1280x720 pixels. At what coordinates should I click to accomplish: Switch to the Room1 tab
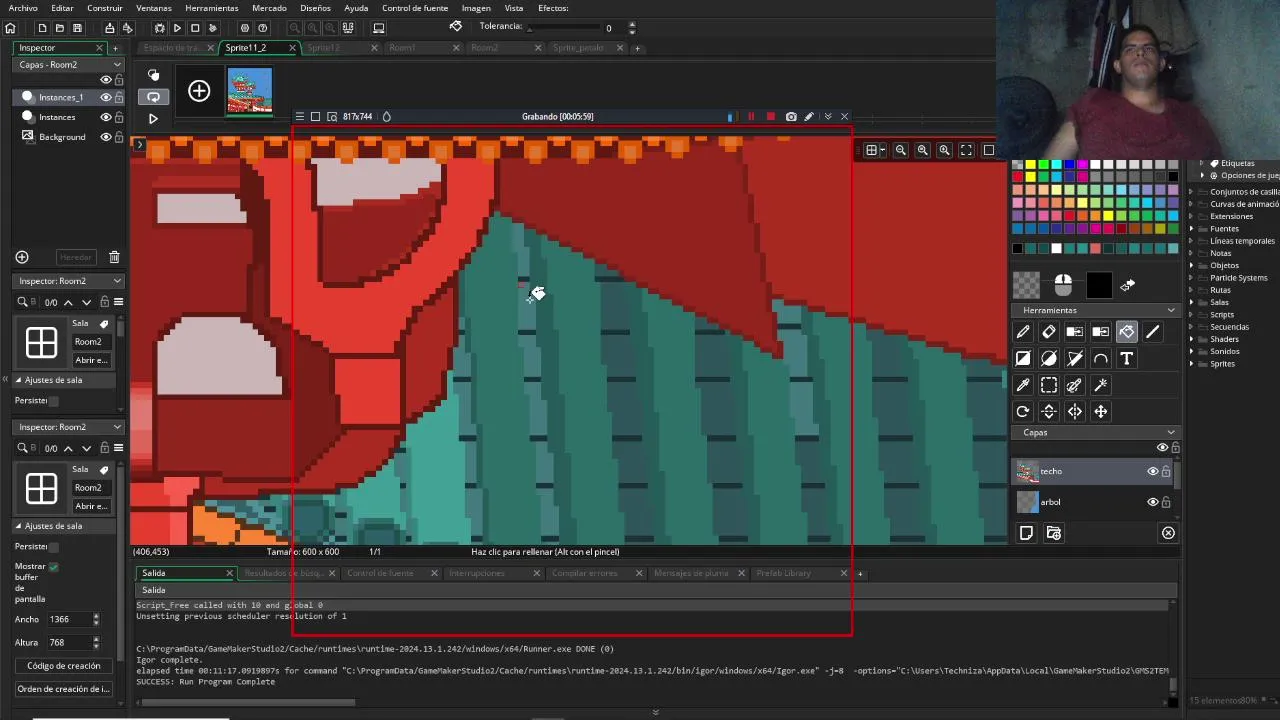[402, 48]
